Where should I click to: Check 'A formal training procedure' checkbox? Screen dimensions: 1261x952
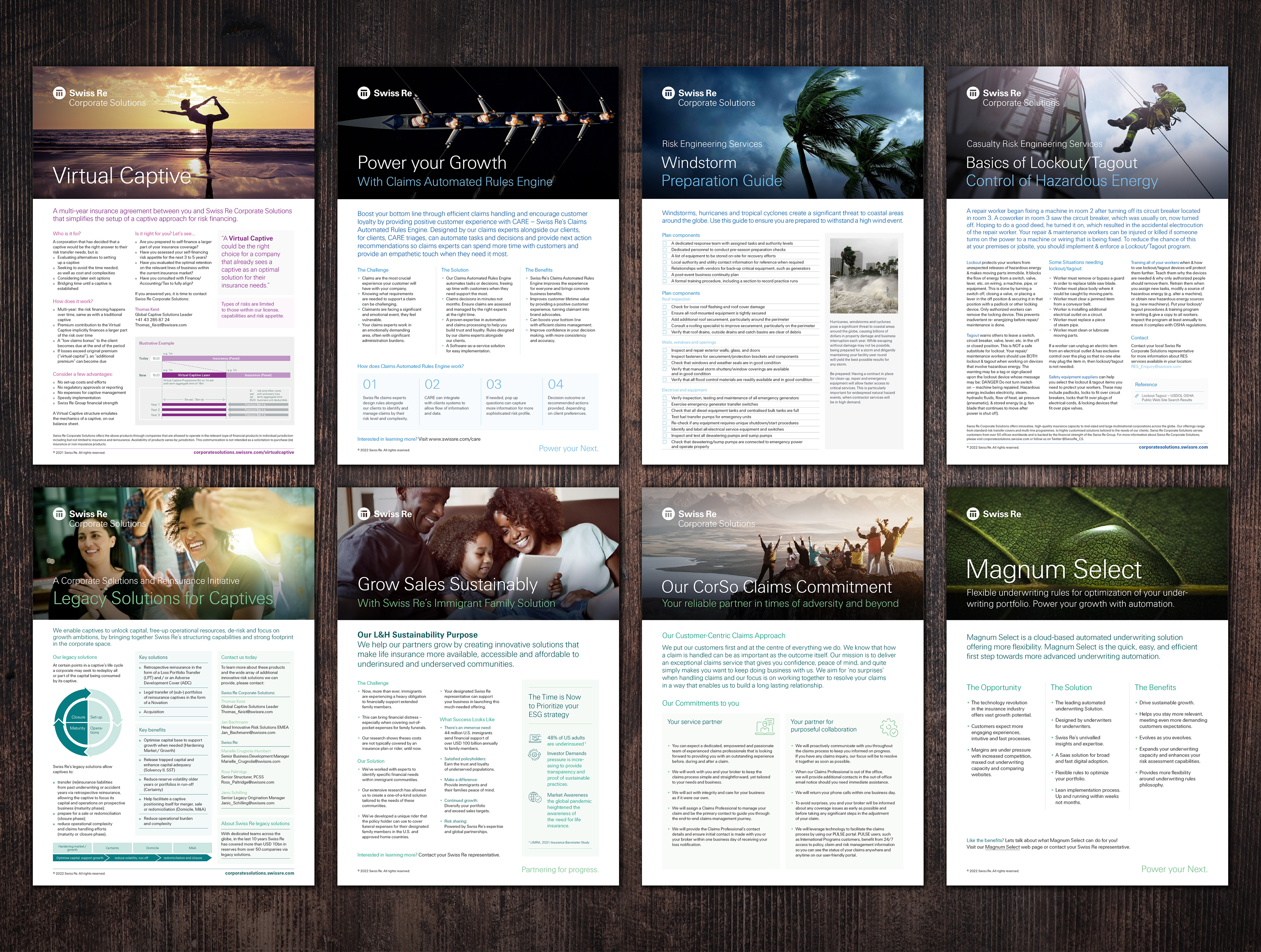(x=665, y=281)
